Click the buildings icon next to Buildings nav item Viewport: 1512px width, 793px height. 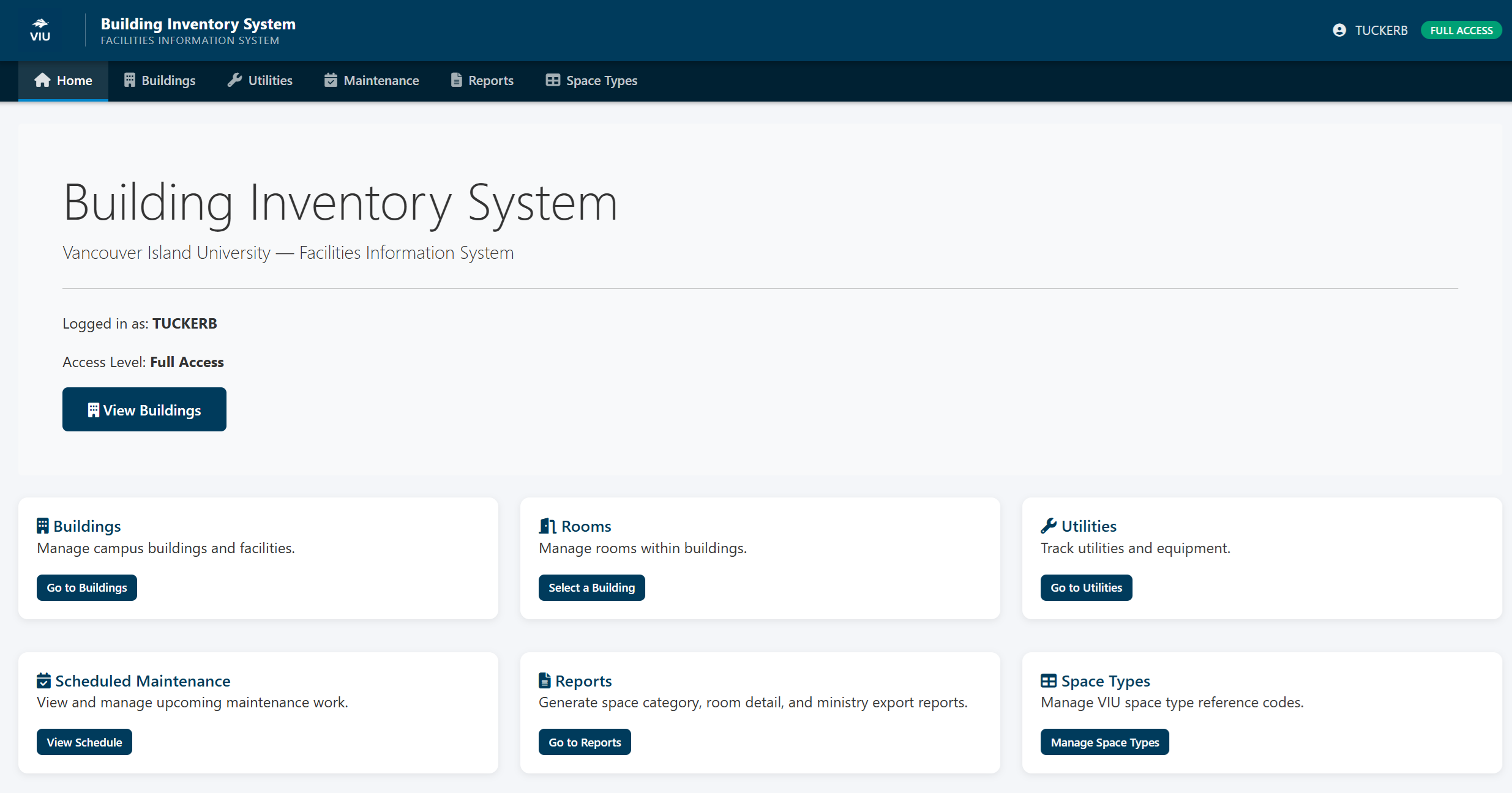129,80
